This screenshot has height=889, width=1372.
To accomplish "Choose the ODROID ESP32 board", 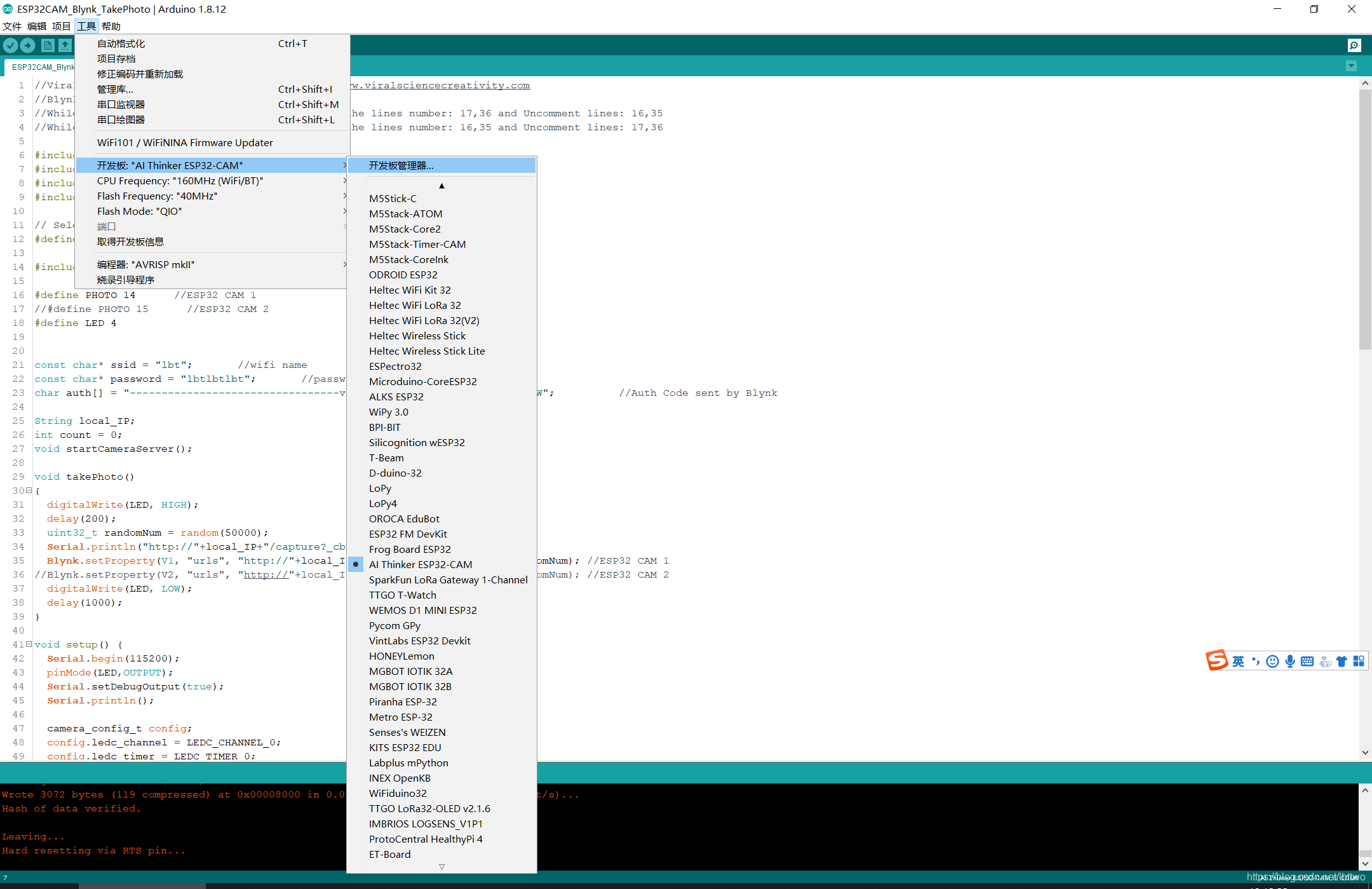I will click(441, 275).
